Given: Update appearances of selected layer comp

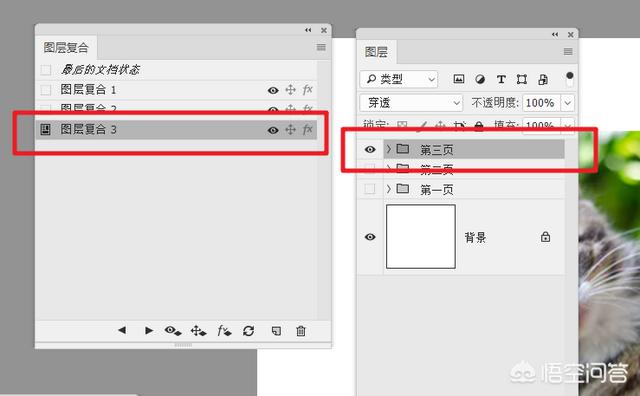Looking at the screenshot, I should pos(224,330).
